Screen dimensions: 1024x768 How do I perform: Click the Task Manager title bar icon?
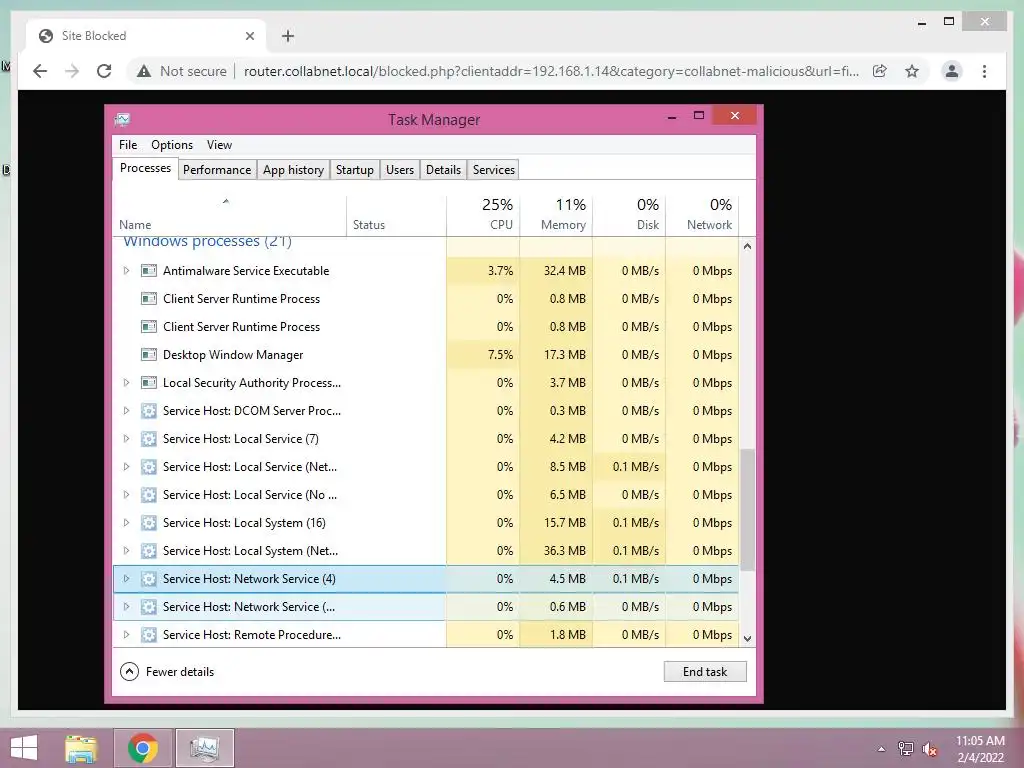point(122,120)
